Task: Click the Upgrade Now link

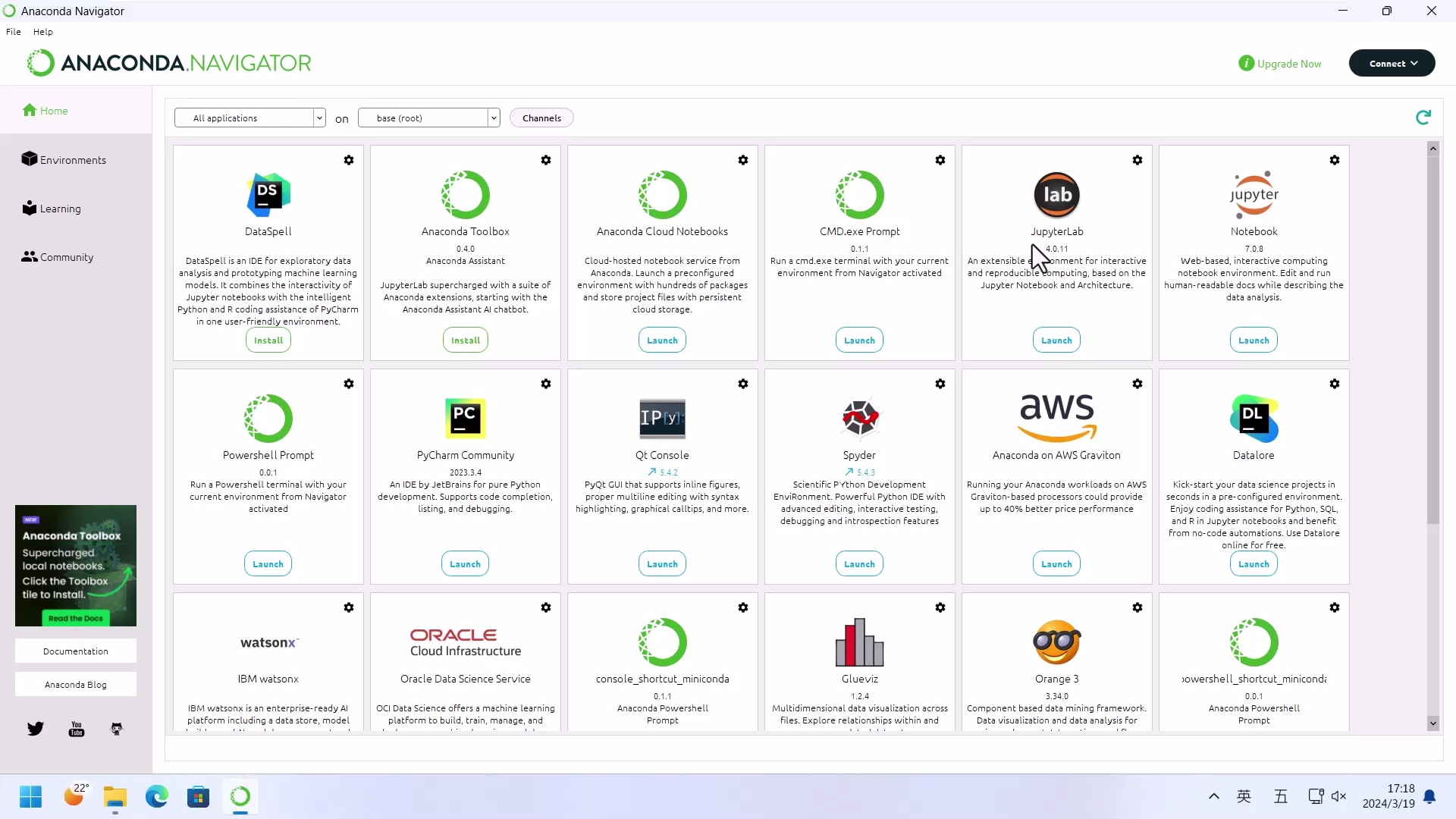Action: coord(1288,64)
